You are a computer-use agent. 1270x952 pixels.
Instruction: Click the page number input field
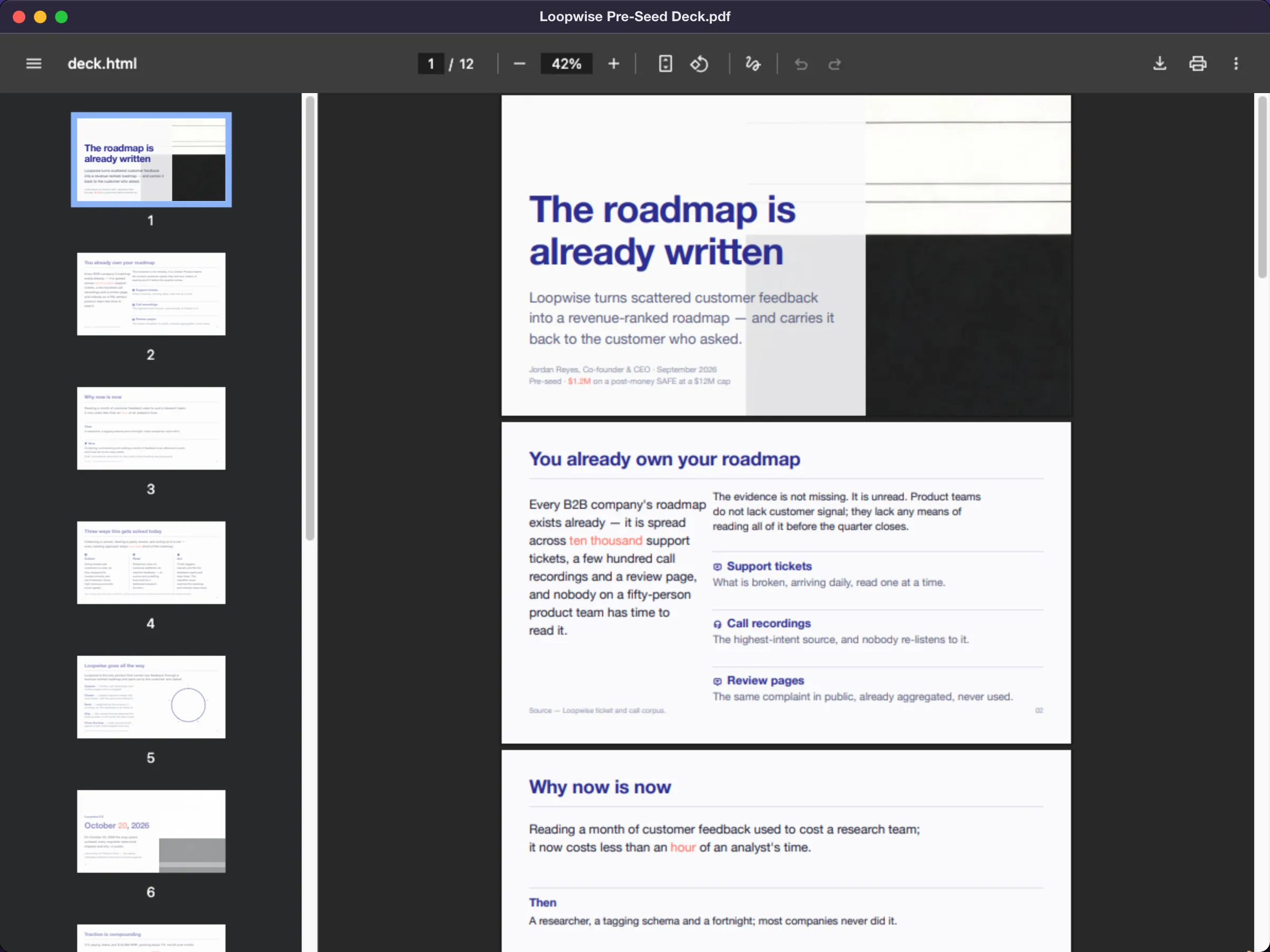tap(431, 63)
